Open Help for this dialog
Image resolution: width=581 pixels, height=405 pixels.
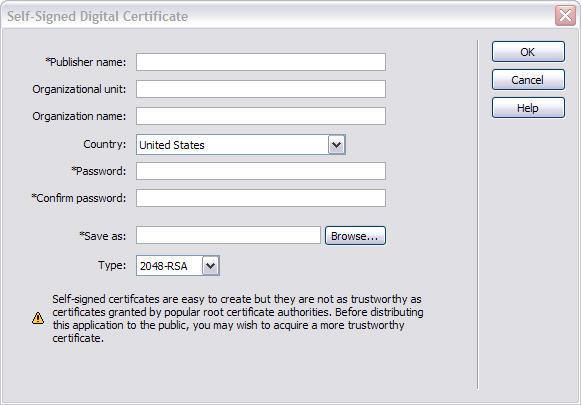coord(528,108)
